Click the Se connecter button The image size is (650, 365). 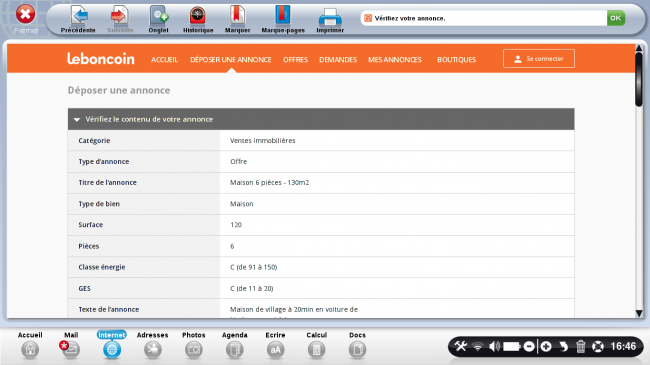pos(539,58)
